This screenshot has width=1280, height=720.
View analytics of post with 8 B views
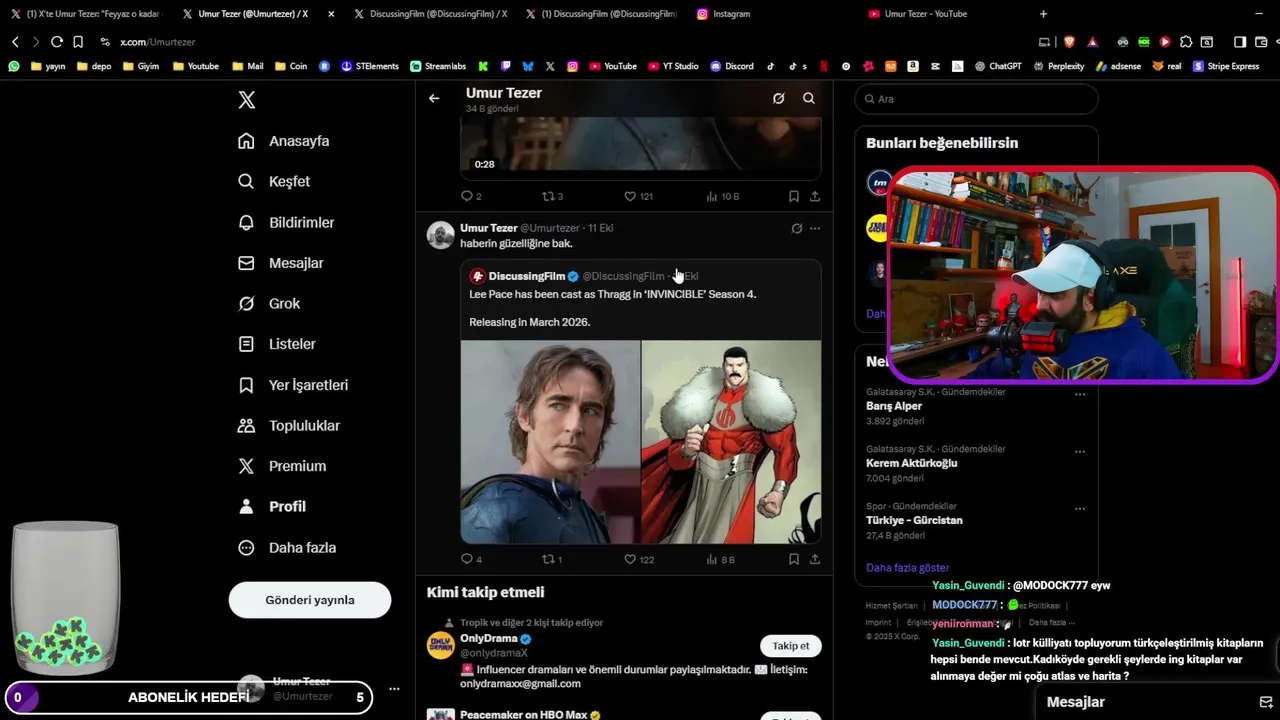pyautogui.click(x=720, y=559)
